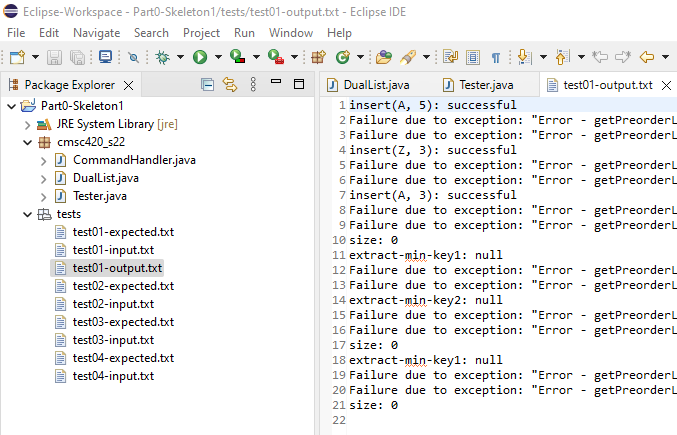Screen dimensions: 677x435
Task: Click the Next Annotation icon
Action: click(524, 57)
